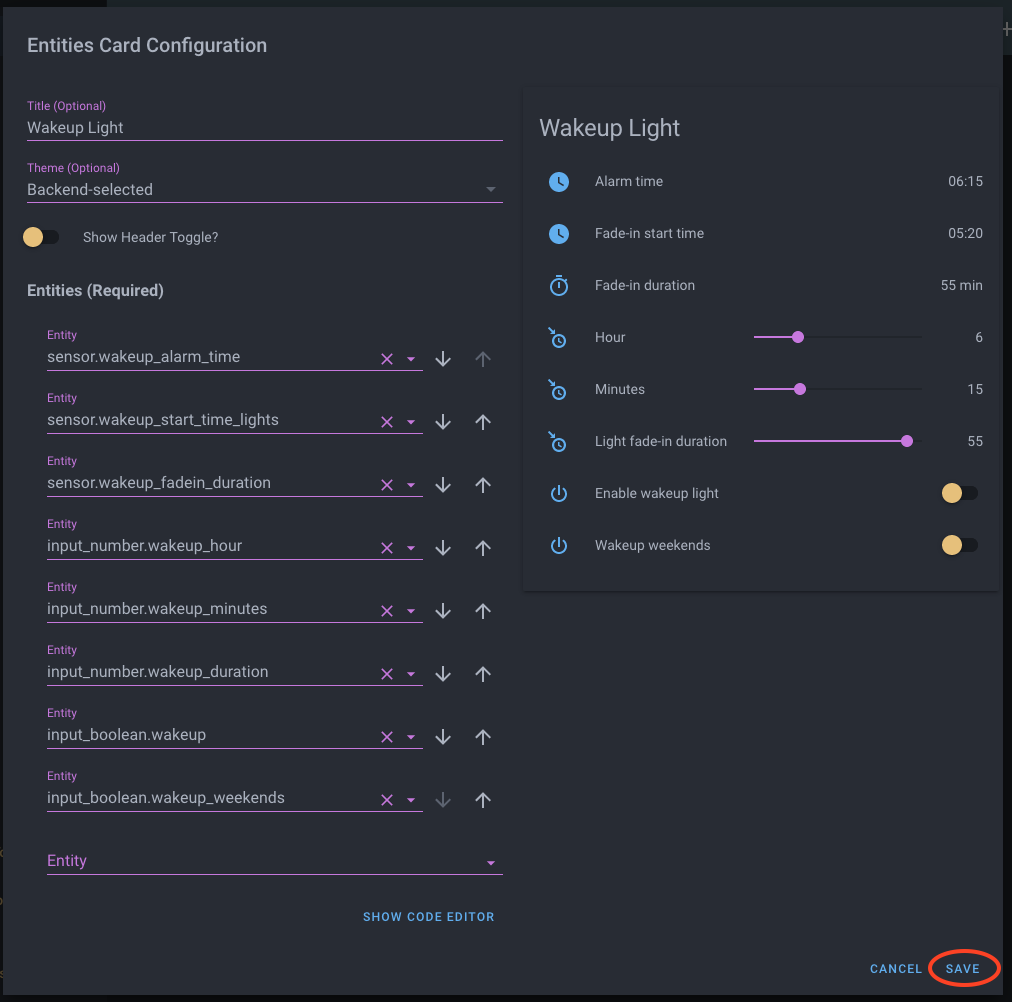The width and height of the screenshot is (1012, 1002).
Task: Move input_boolean.wakeup_weekends entity up
Action: [x=483, y=800]
